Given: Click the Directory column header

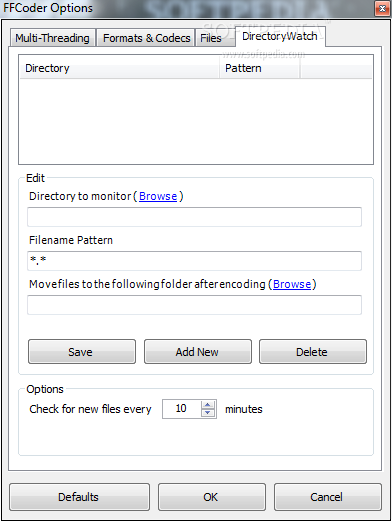Looking at the screenshot, I should click(x=119, y=68).
